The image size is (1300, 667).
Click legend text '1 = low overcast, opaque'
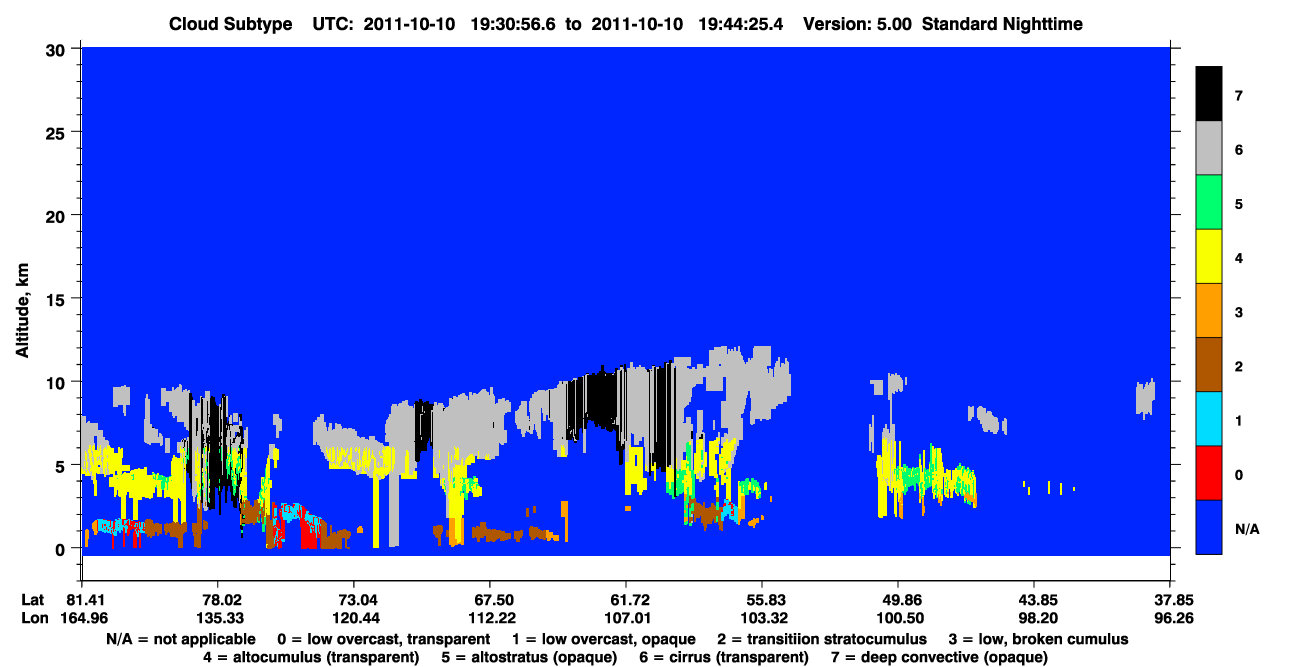(x=604, y=639)
